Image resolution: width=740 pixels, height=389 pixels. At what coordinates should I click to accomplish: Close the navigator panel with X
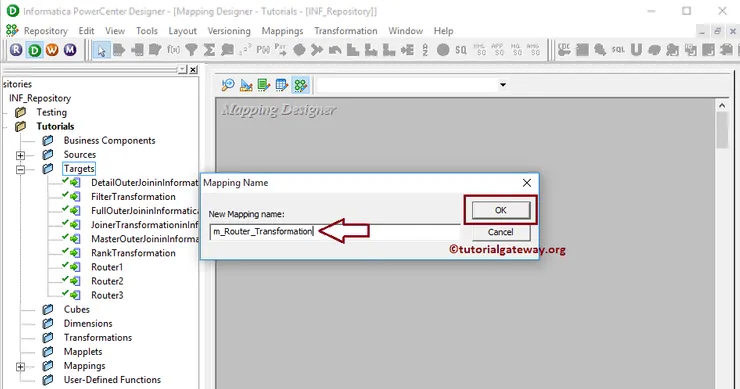[193, 69]
